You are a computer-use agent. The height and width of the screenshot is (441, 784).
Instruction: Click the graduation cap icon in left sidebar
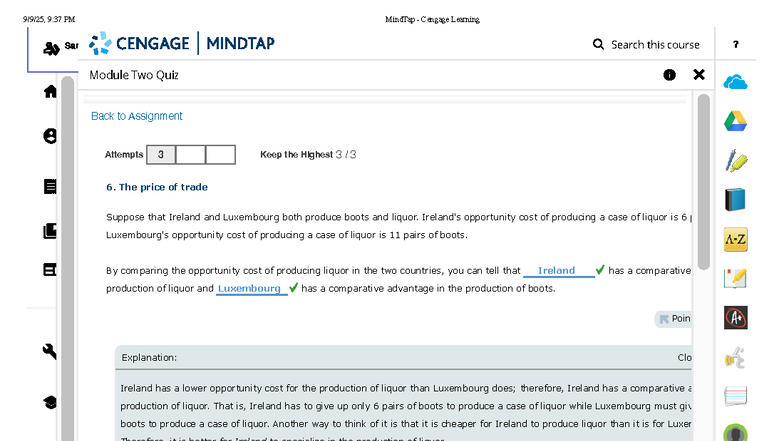[x=50, y=402]
